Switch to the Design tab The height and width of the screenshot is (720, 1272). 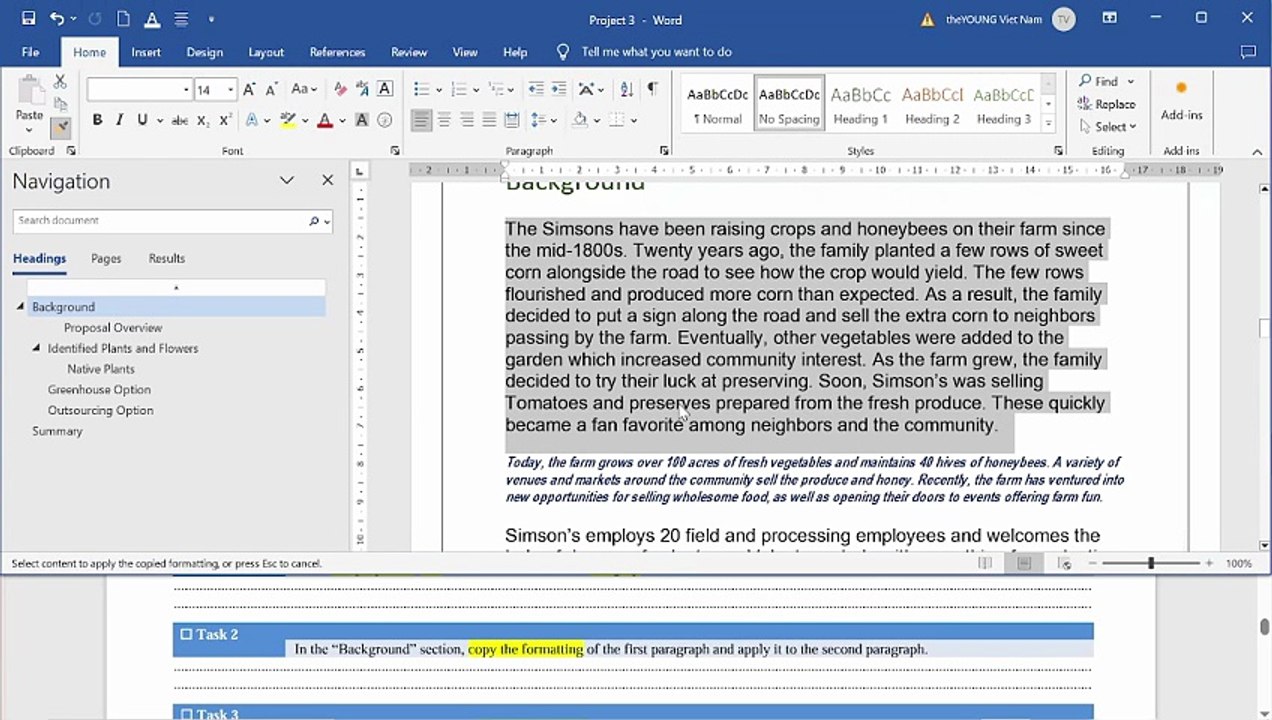(x=204, y=52)
